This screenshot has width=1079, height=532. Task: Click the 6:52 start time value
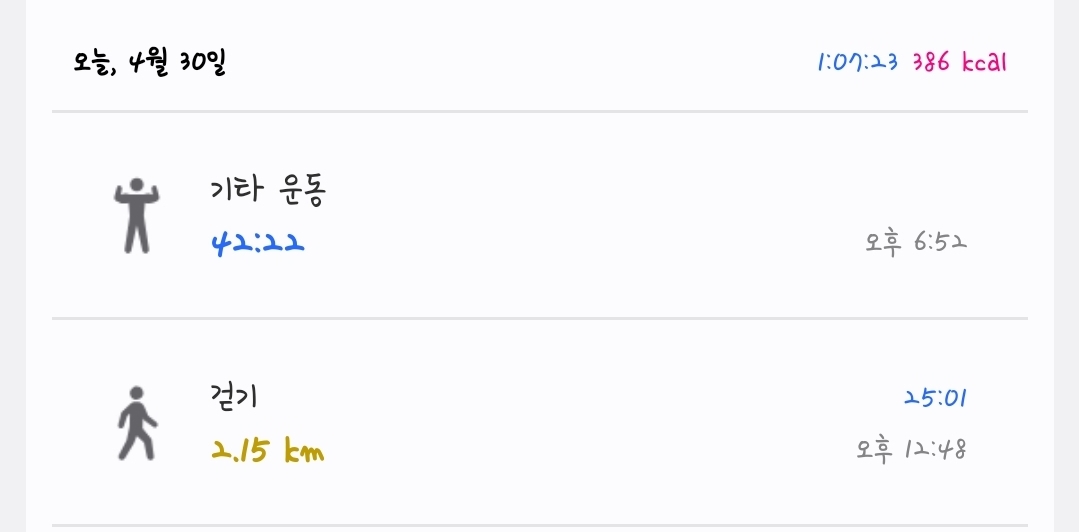[x=941, y=242]
